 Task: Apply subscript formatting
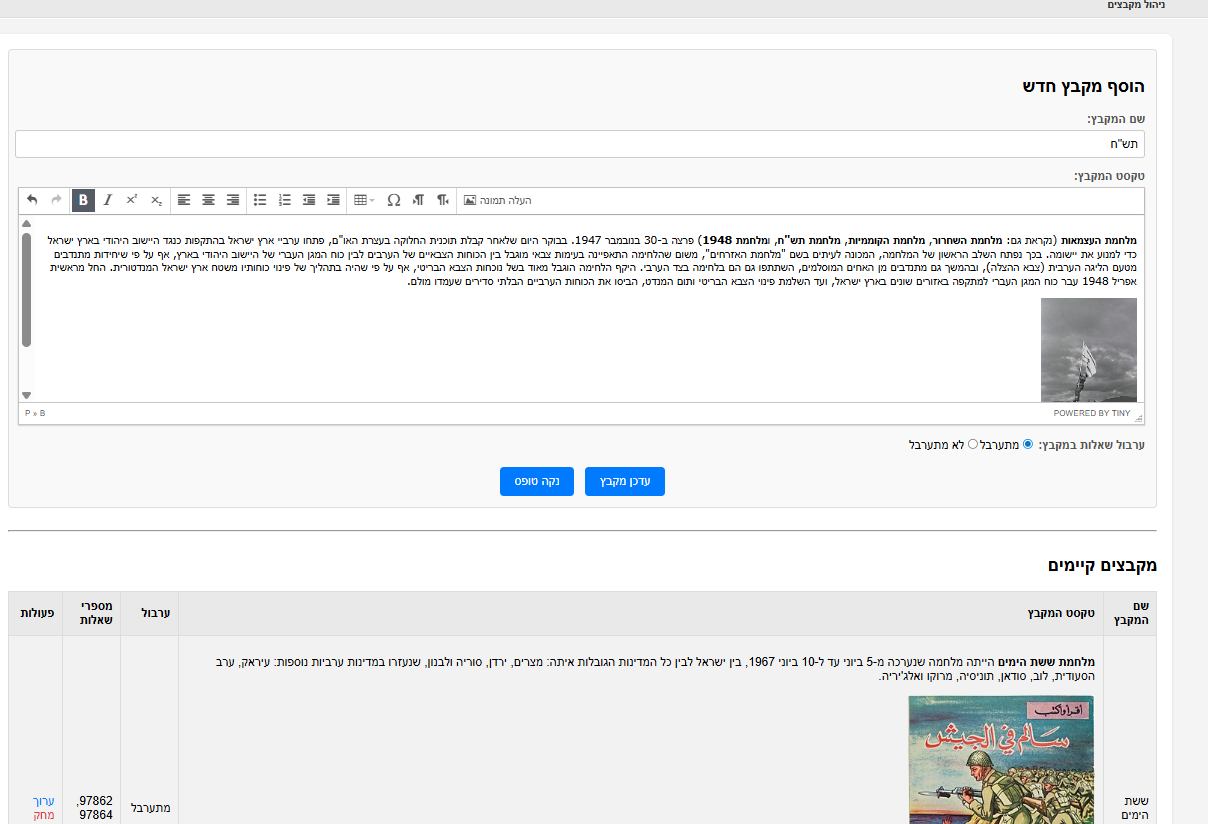pos(156,200)
